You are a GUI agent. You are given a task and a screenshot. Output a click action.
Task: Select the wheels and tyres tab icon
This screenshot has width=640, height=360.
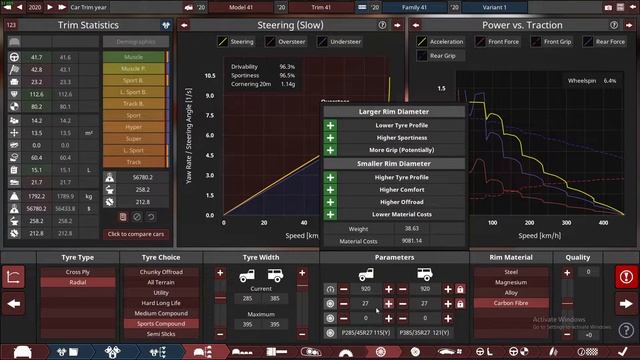coord(380,351)
